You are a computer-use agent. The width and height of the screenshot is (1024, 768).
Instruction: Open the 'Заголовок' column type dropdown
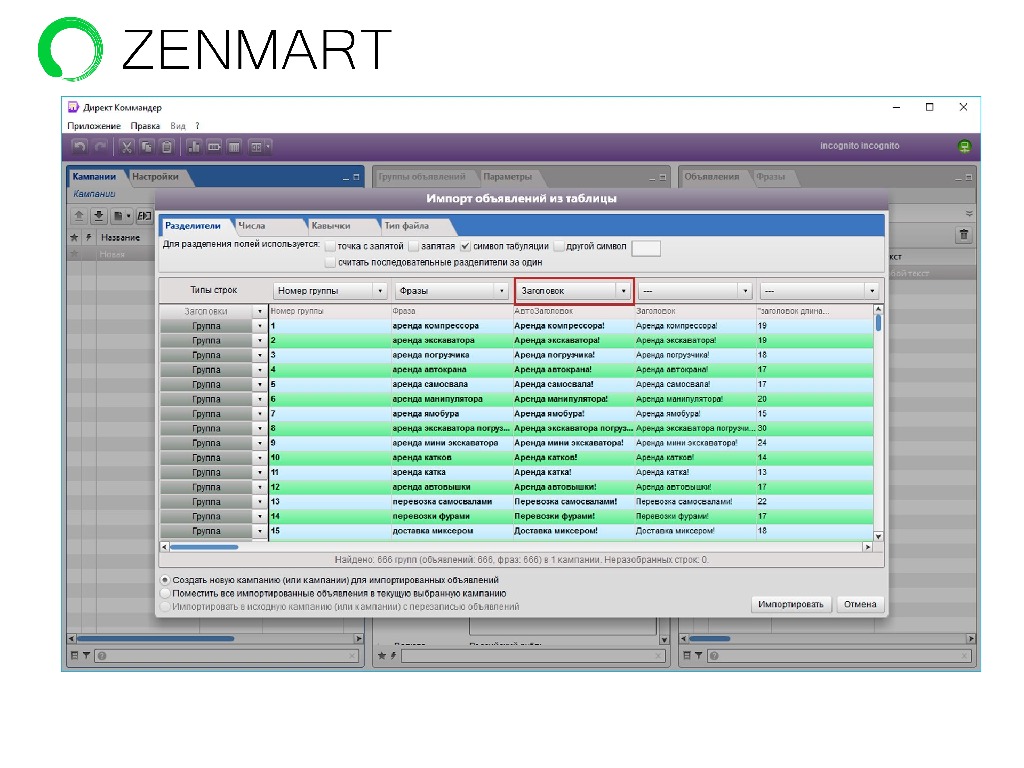(x=574, y=291)
